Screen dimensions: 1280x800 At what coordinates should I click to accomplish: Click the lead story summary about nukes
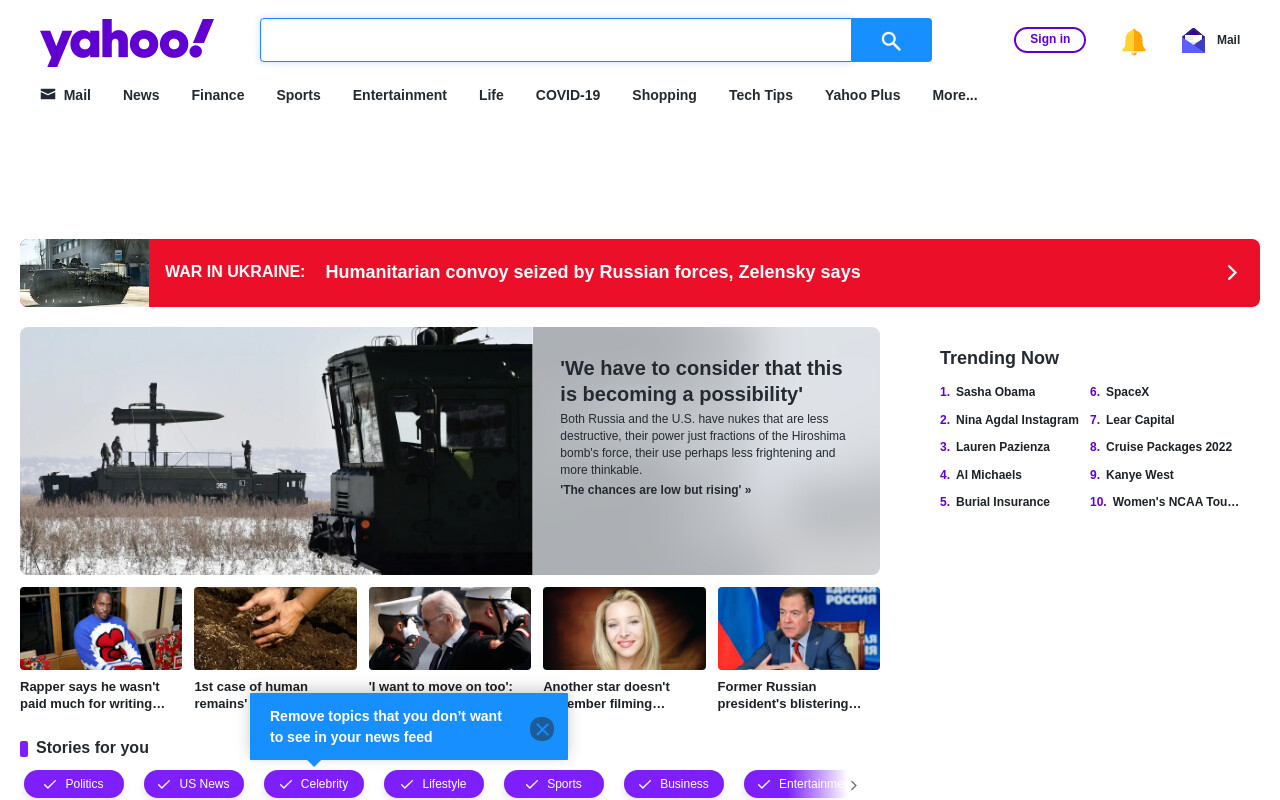(703, 445)
